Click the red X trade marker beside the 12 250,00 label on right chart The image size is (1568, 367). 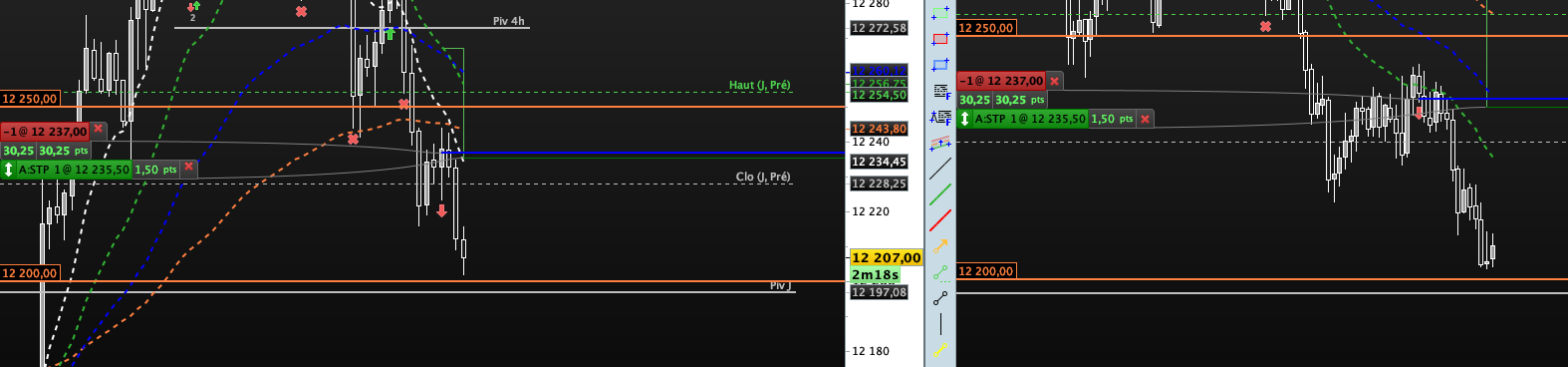(1265, 26)
